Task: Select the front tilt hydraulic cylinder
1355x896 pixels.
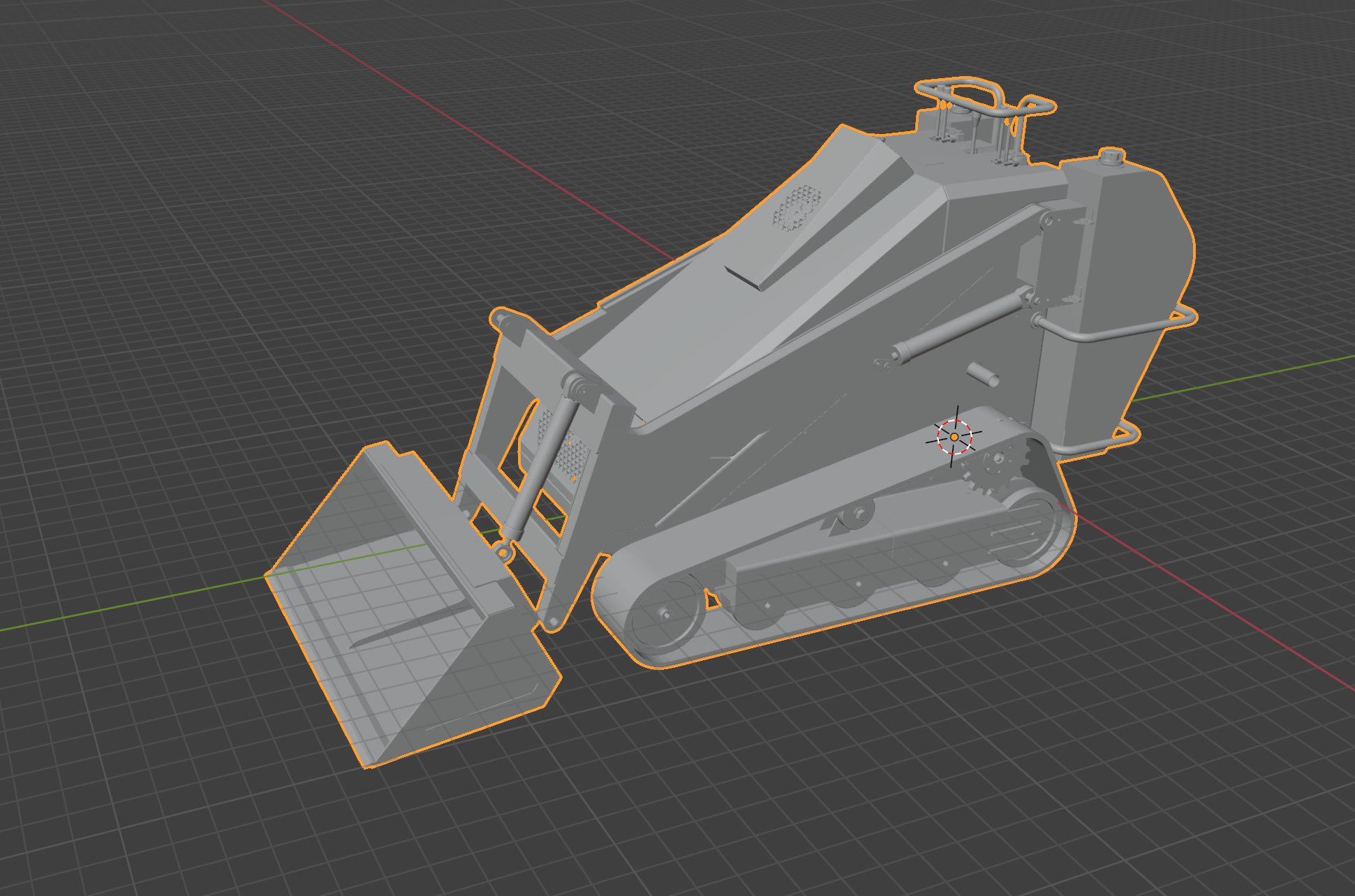Action: pos(542,464)
